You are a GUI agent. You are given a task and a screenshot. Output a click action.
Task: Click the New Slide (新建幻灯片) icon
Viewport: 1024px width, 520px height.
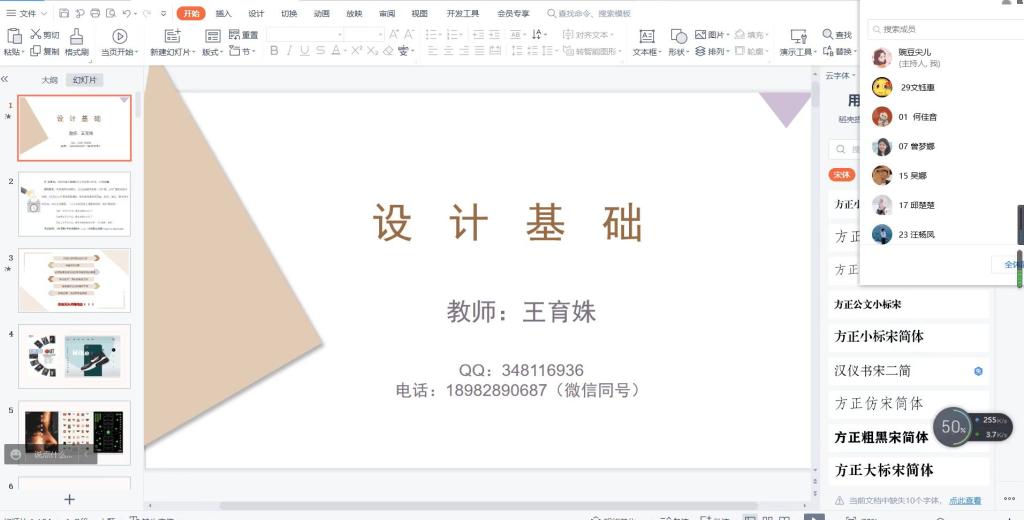[x=172, y=36]
